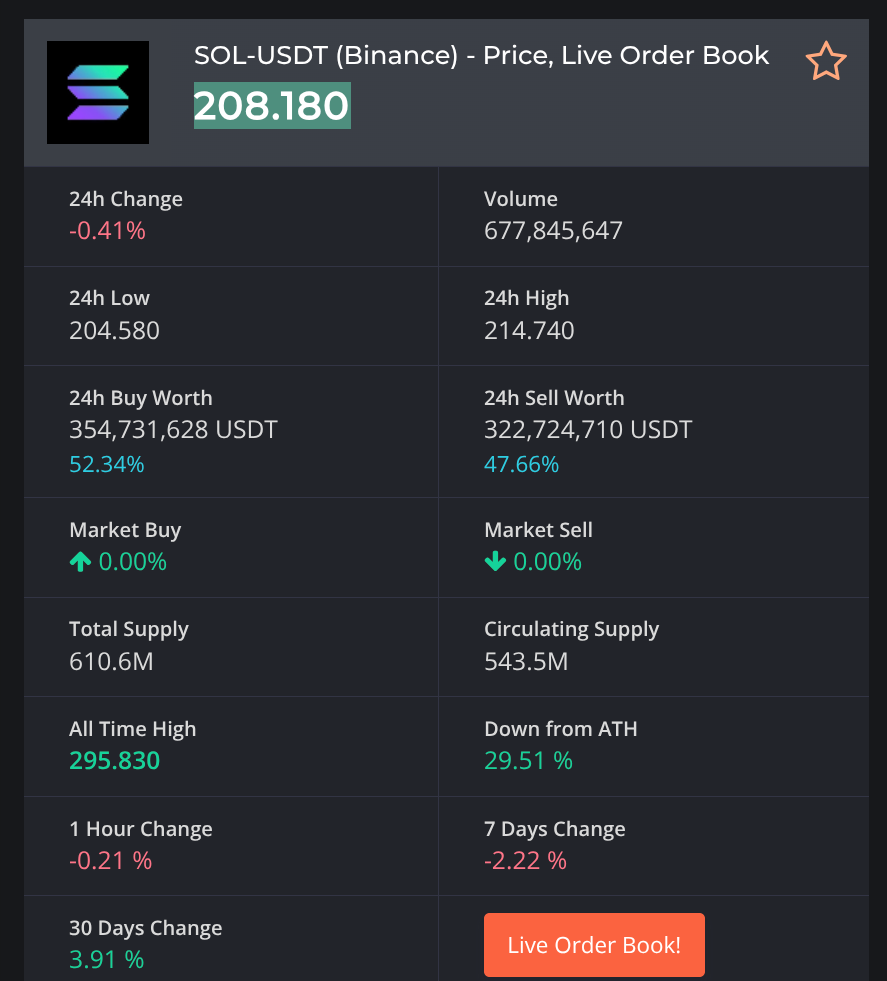Click the Circulating Supply value 543.5M
Image resolution: width=887 pixels, height=981 pixels.
[x=526, y=661]
